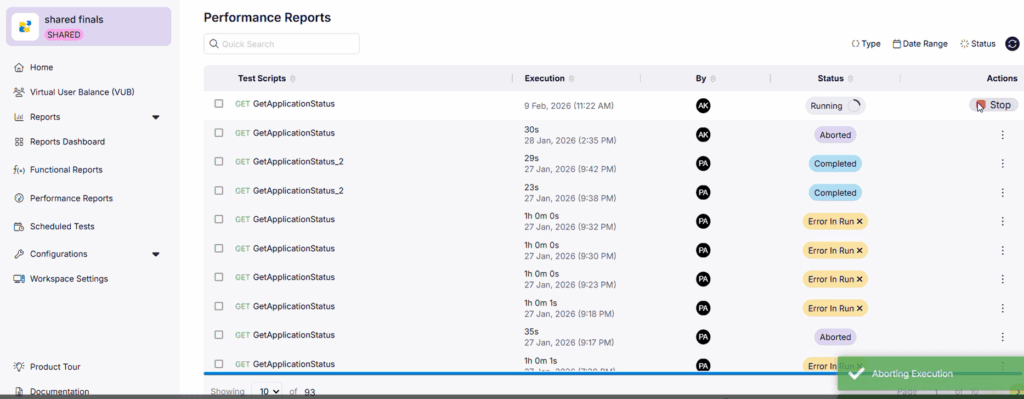Image resolution: width=1024 pixels, height=399 pixels.
Task: Select checkbox for the Running 11:22 AM run
Action: [219, 104]
